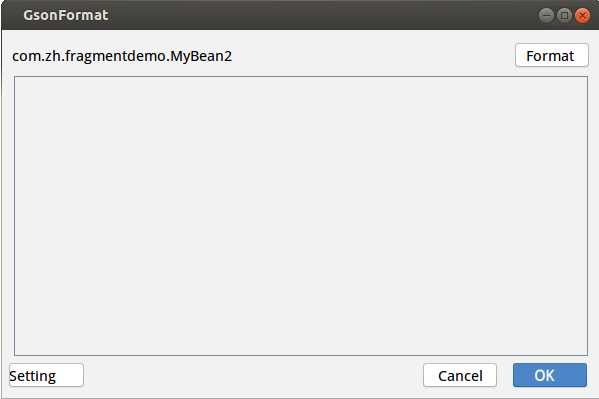Image resolution: width=599 pixels, height=399 pixels.
Task: Maximize the GsonFormat window
Action: [564, 15]
